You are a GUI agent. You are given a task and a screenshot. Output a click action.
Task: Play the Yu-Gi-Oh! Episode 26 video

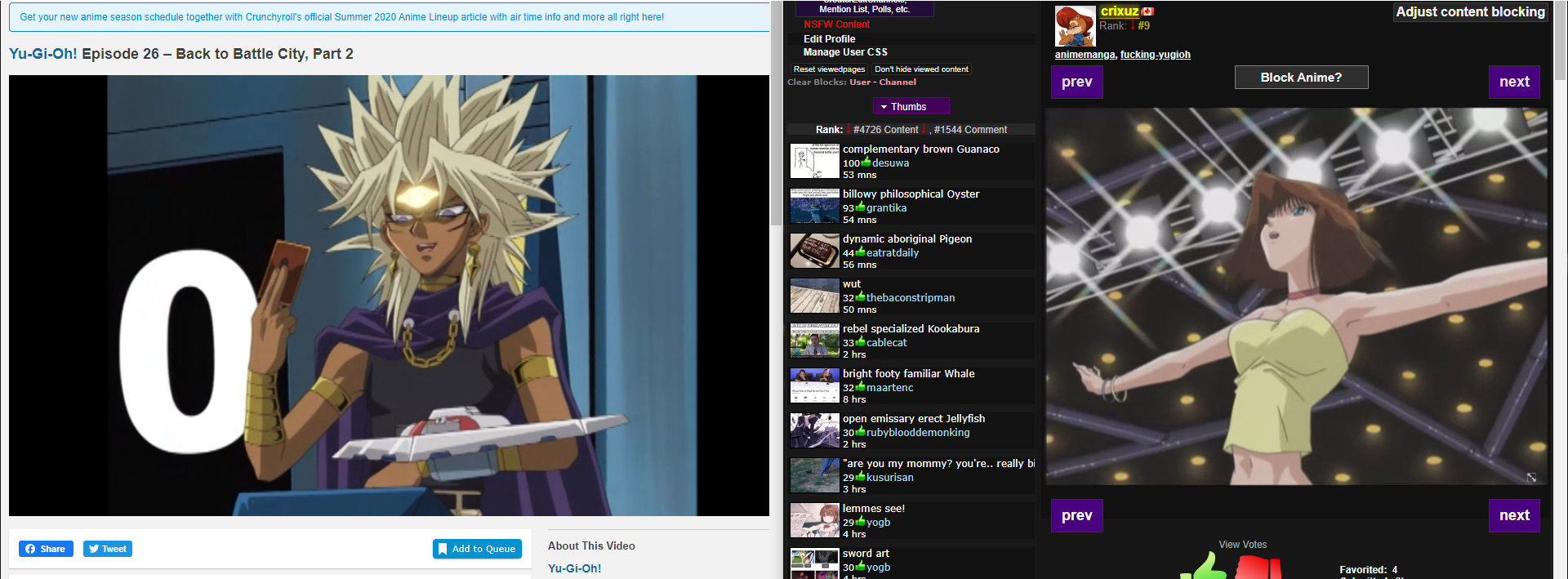[x=389, y=296]
